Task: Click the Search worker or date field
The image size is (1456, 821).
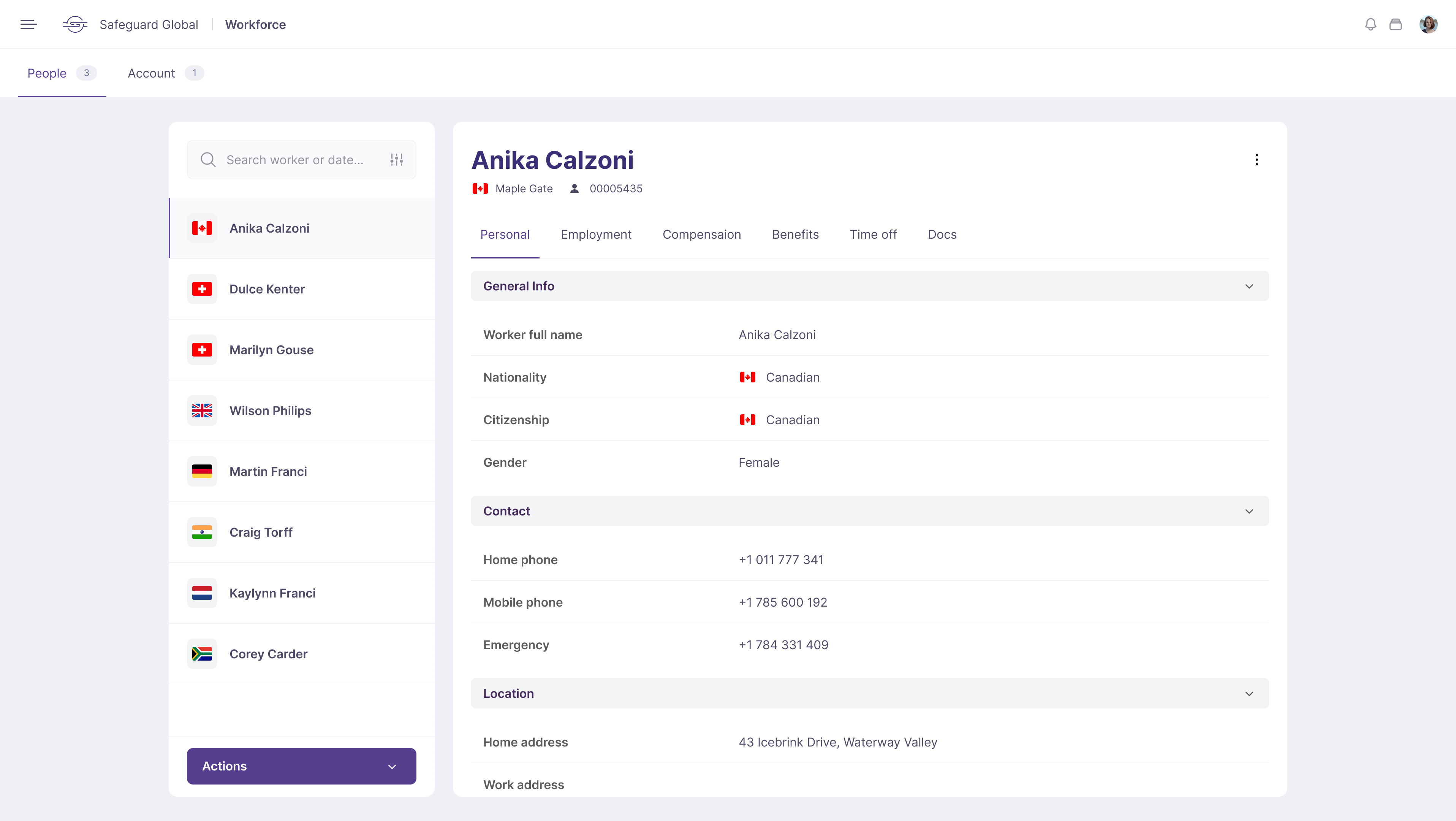Action: click(x=294, y=160)
